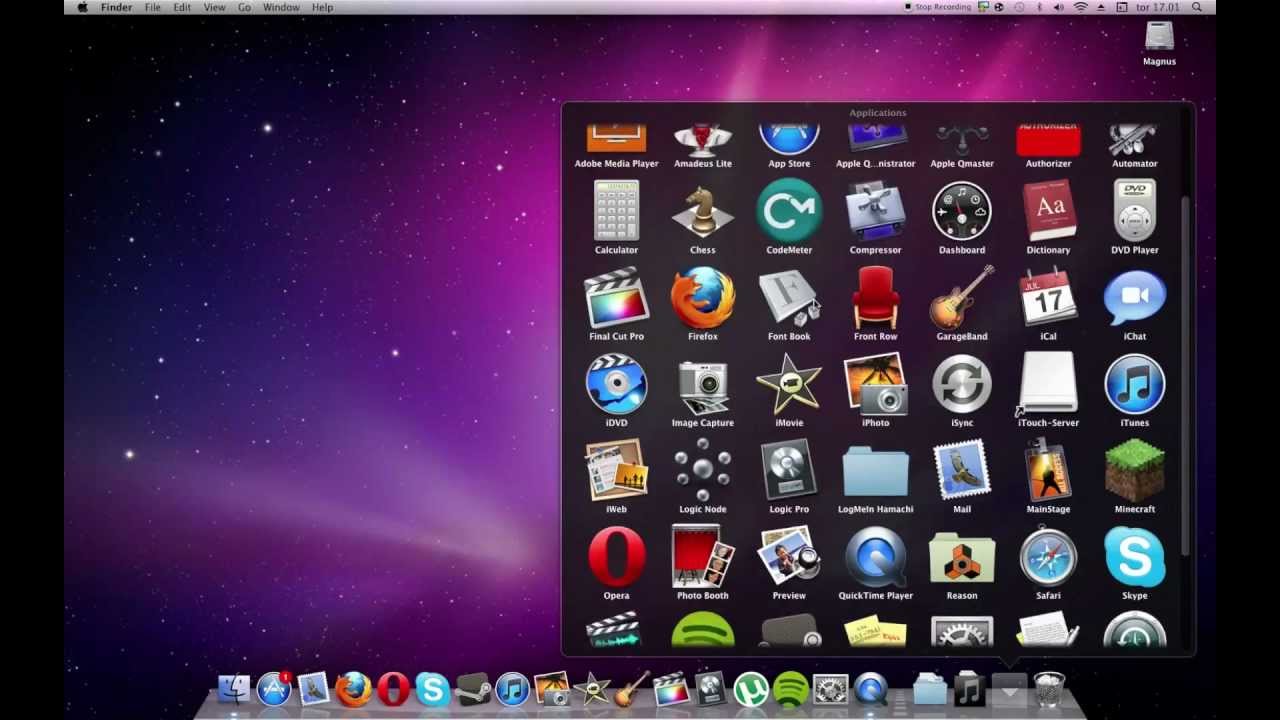Open iPhoto in the Applications stack

click(875, 385)
